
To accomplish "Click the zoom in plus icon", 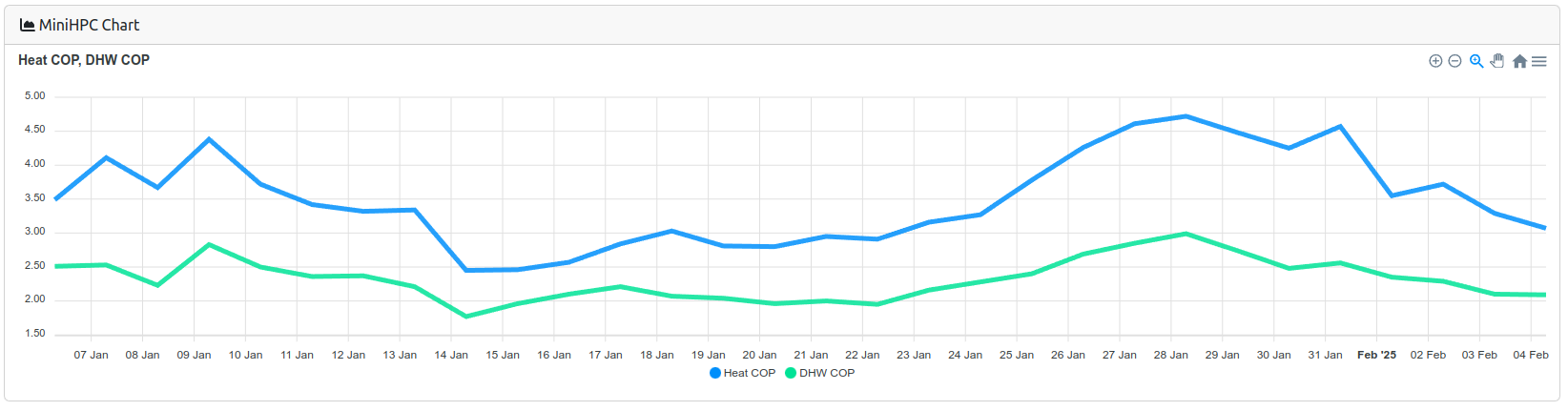I will click(x=1435, y=61).
